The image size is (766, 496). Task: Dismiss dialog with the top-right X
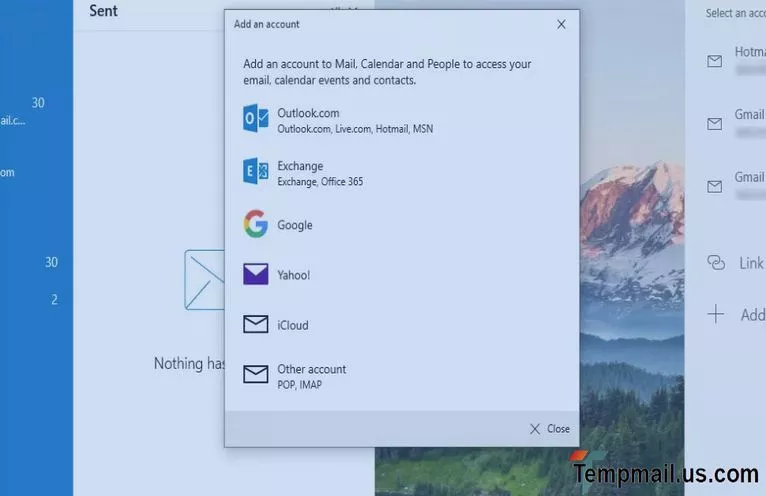pos(561,24)
